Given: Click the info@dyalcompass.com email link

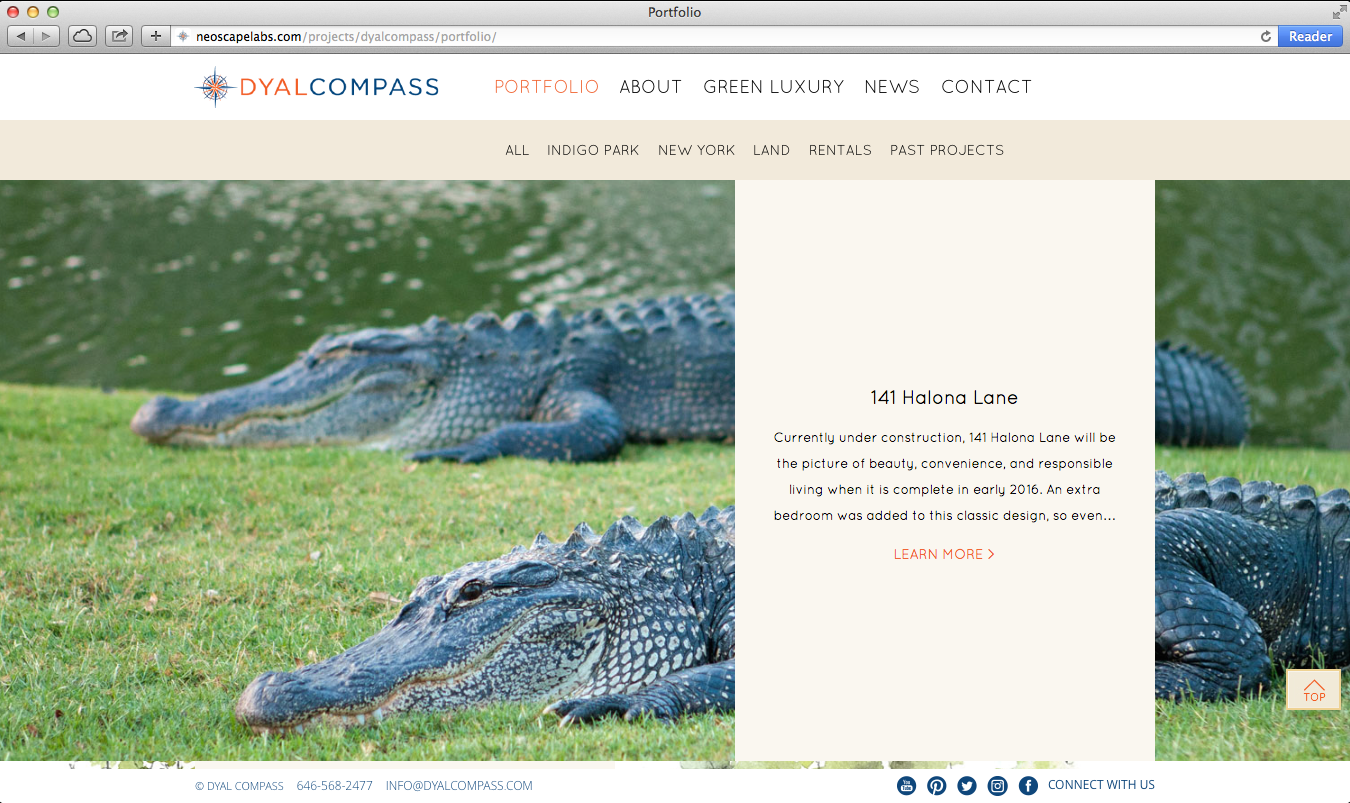Looking at the screenshot, I should click(x=459, y=786).
